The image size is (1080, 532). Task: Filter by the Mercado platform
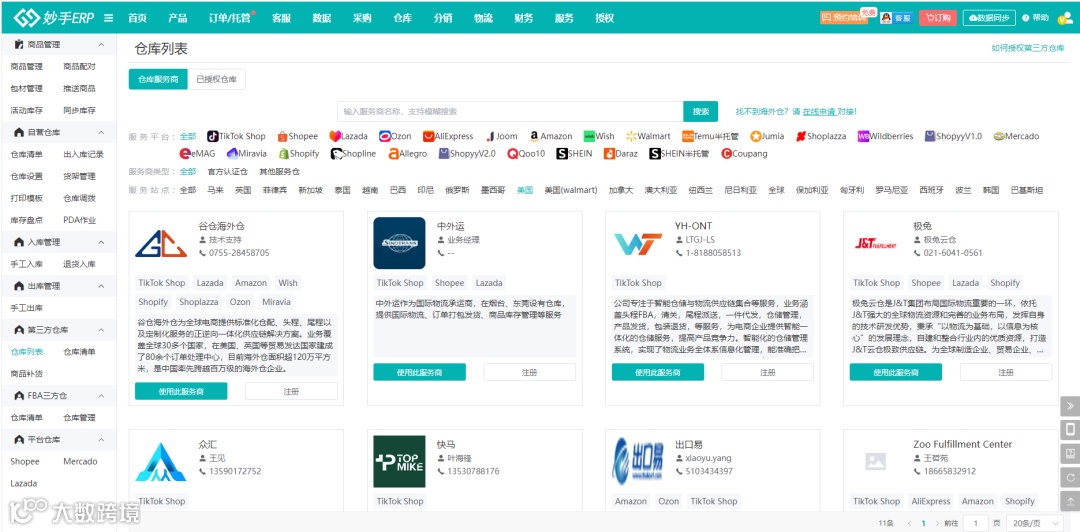tap(1016, 136)
